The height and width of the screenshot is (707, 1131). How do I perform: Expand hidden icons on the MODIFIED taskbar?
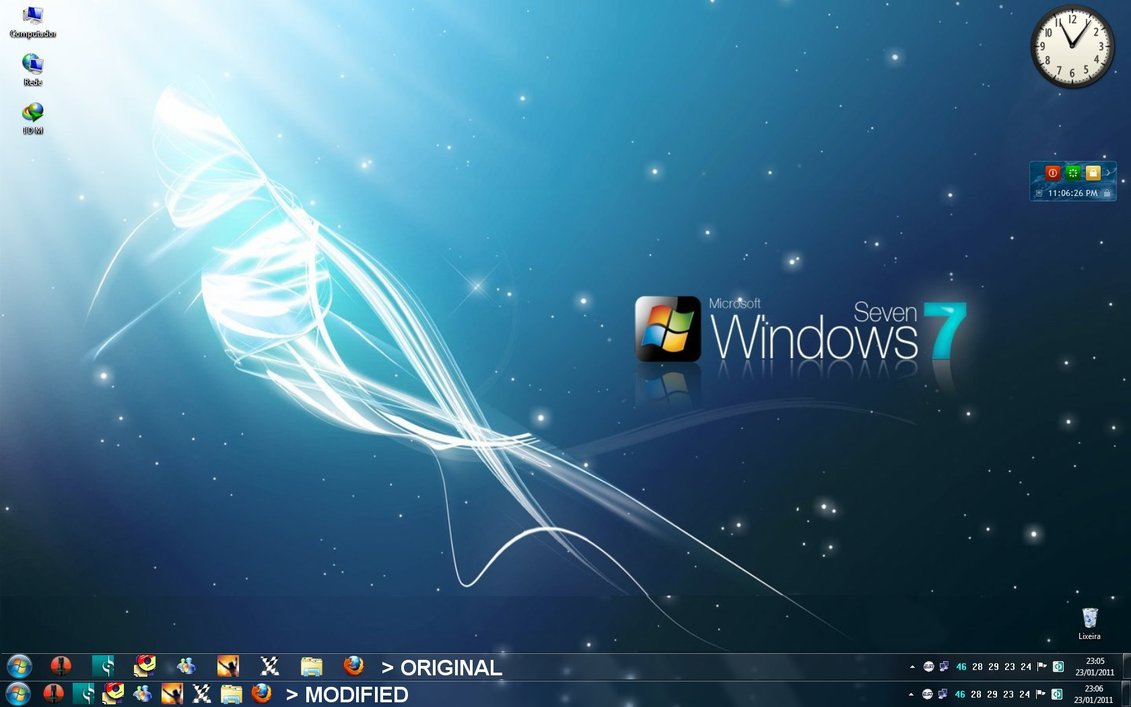pyautogui.click(x=912, y=693)
